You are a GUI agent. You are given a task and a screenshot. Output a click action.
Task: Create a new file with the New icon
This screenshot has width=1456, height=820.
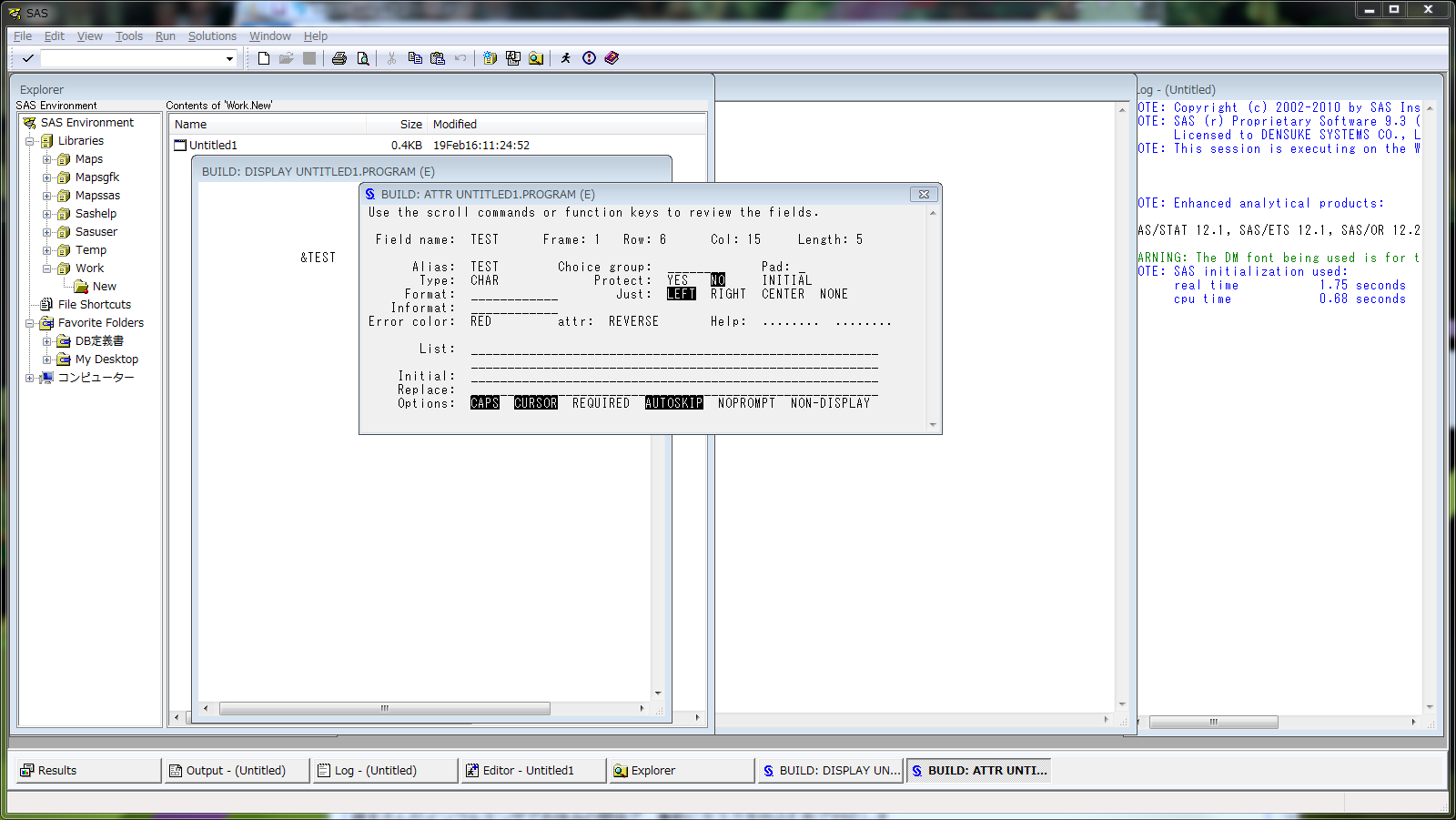[x=264, y=57]
